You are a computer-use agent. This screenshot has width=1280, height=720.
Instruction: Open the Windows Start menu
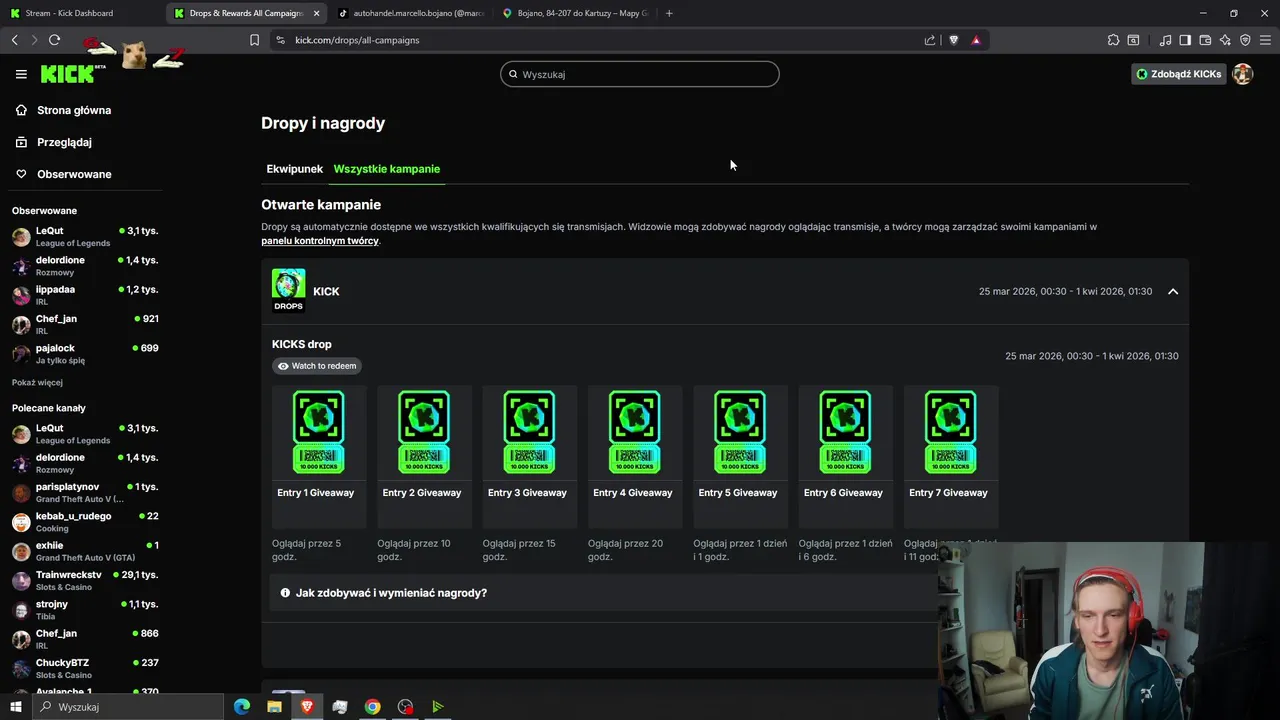click(15, 707)
